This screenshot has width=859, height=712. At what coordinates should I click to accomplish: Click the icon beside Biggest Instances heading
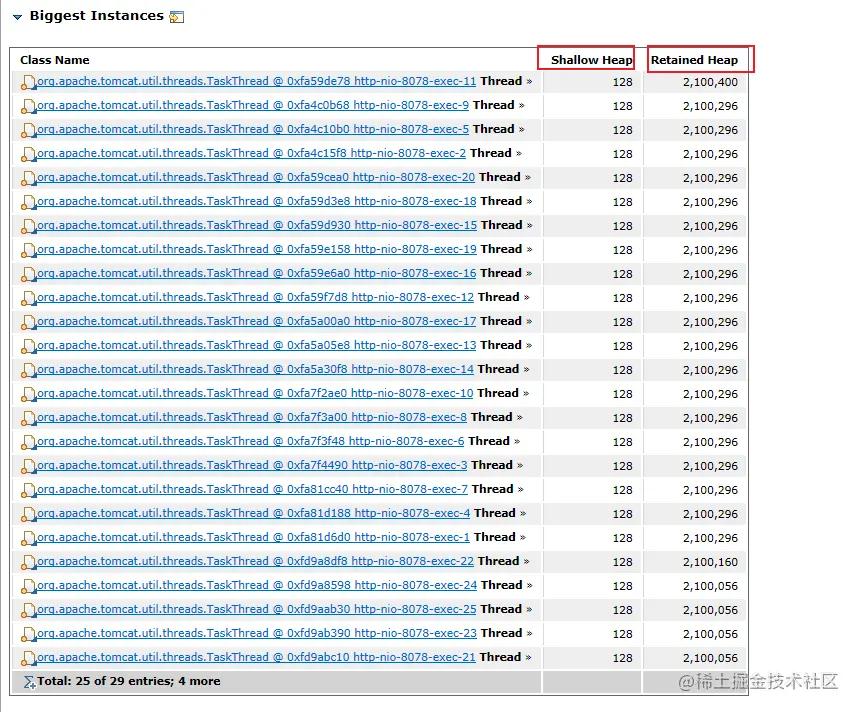[176, 17]
